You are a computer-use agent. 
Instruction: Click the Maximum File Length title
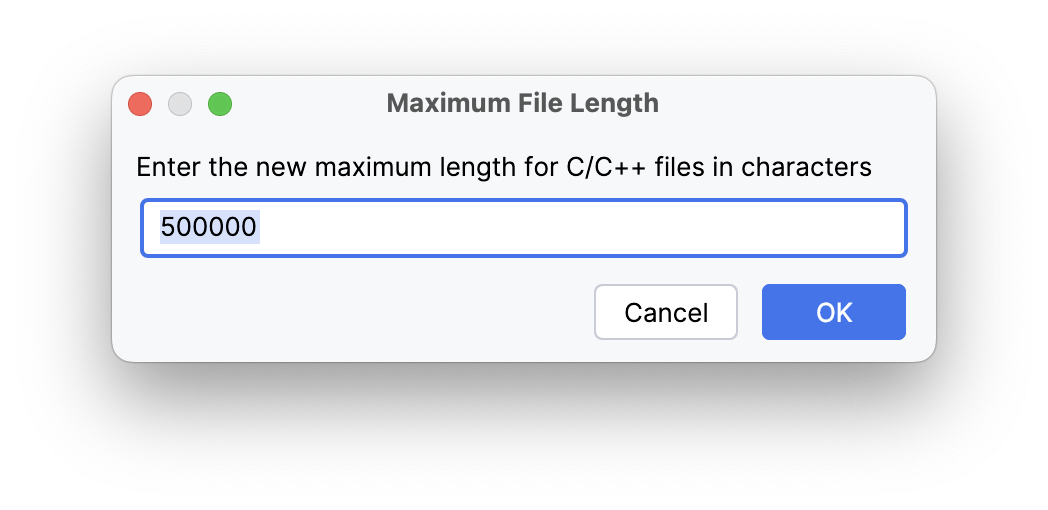pos(522,103)
